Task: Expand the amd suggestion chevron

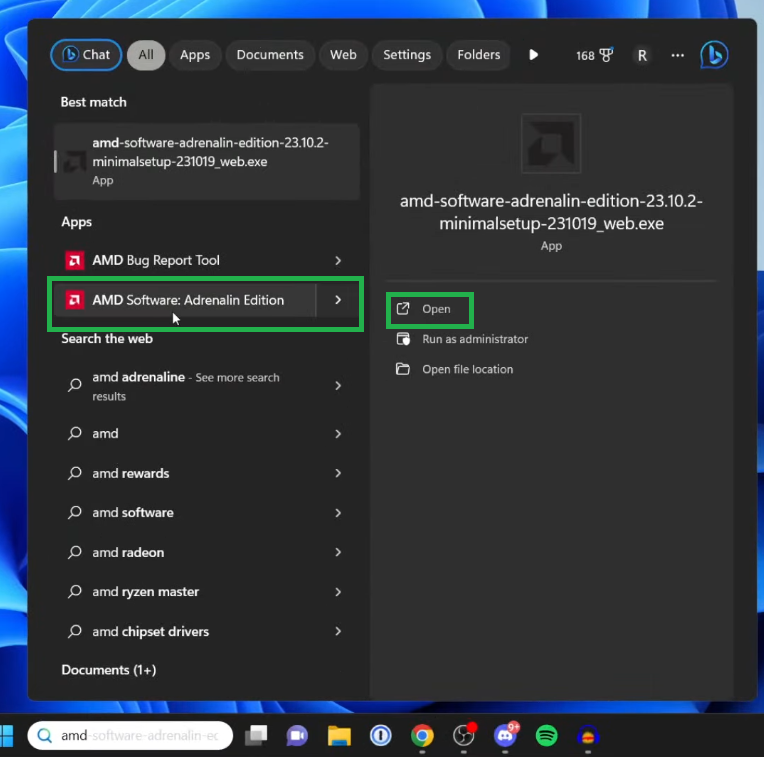Action: [x=338, y=434]
